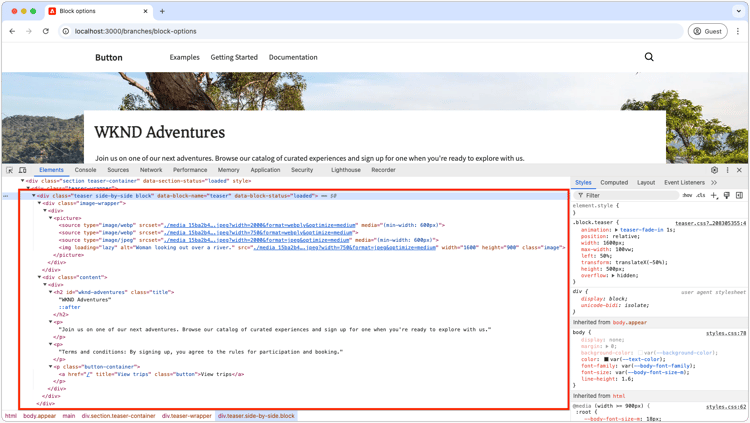Viewport: 750px width, 423px height.
Task: Open styles.css:62 source link
Action: 726,407
